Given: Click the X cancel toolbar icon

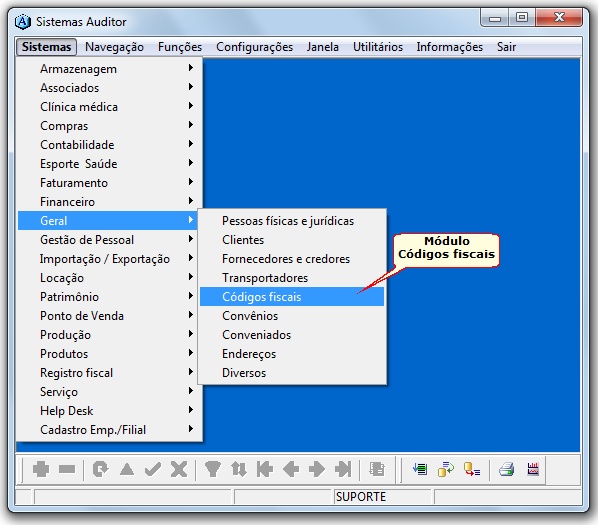Looking at the screenshot, I should tap(179, 469).
